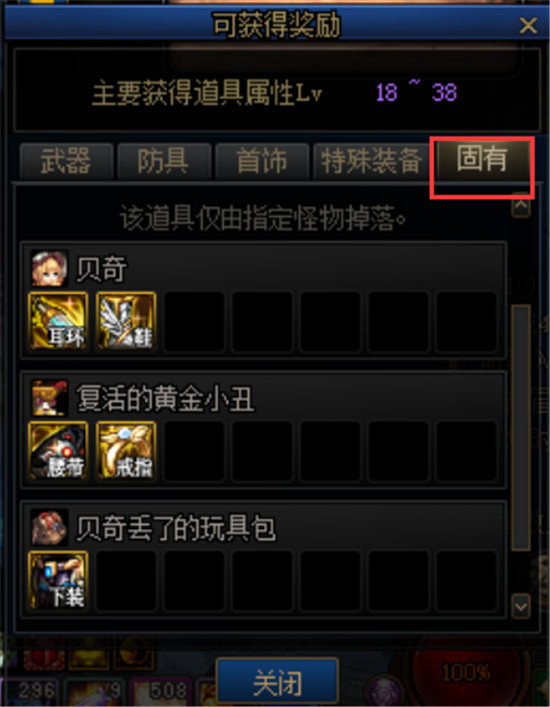Click the empty slot next to 下装
The image size is (550, 707).
tap(126, 580)
